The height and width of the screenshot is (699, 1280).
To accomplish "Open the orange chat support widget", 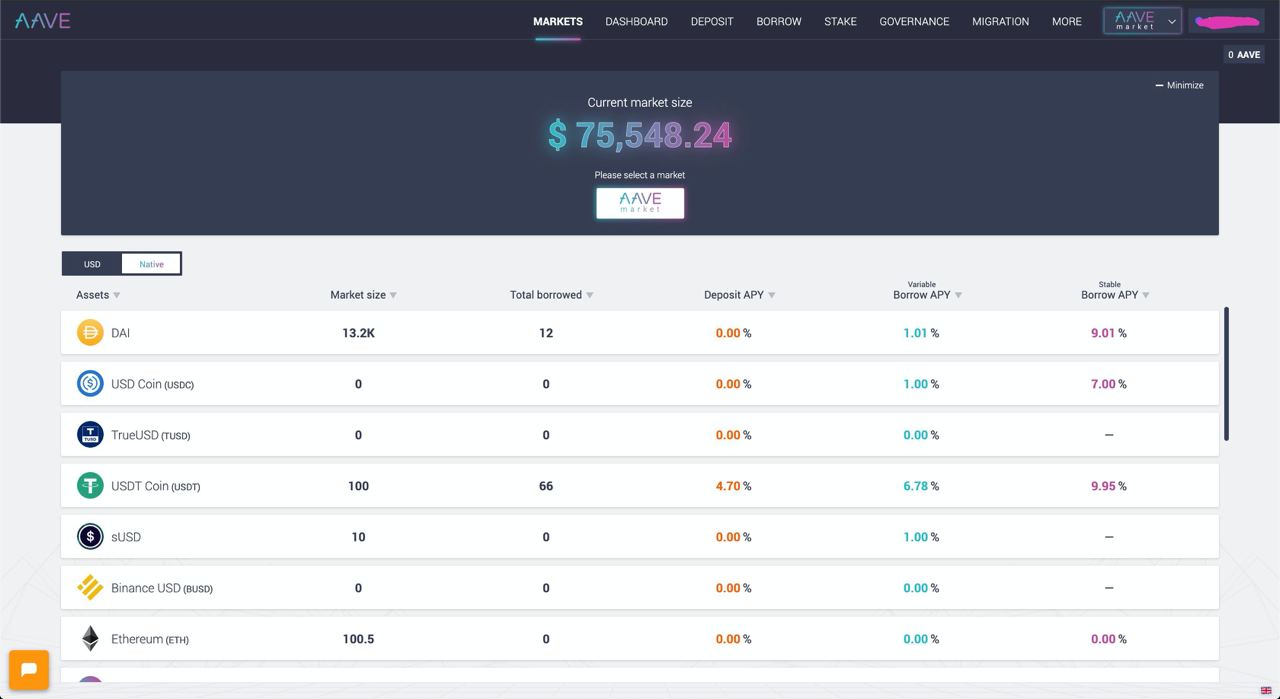I will [x=29, y=670].
